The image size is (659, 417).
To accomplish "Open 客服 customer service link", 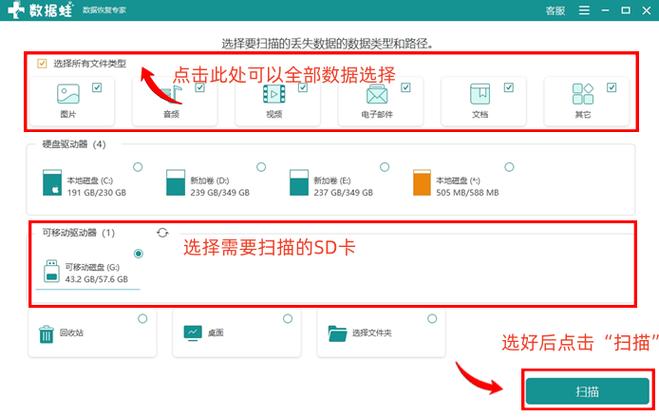I will pyautogui.click(x=555, y=11).
